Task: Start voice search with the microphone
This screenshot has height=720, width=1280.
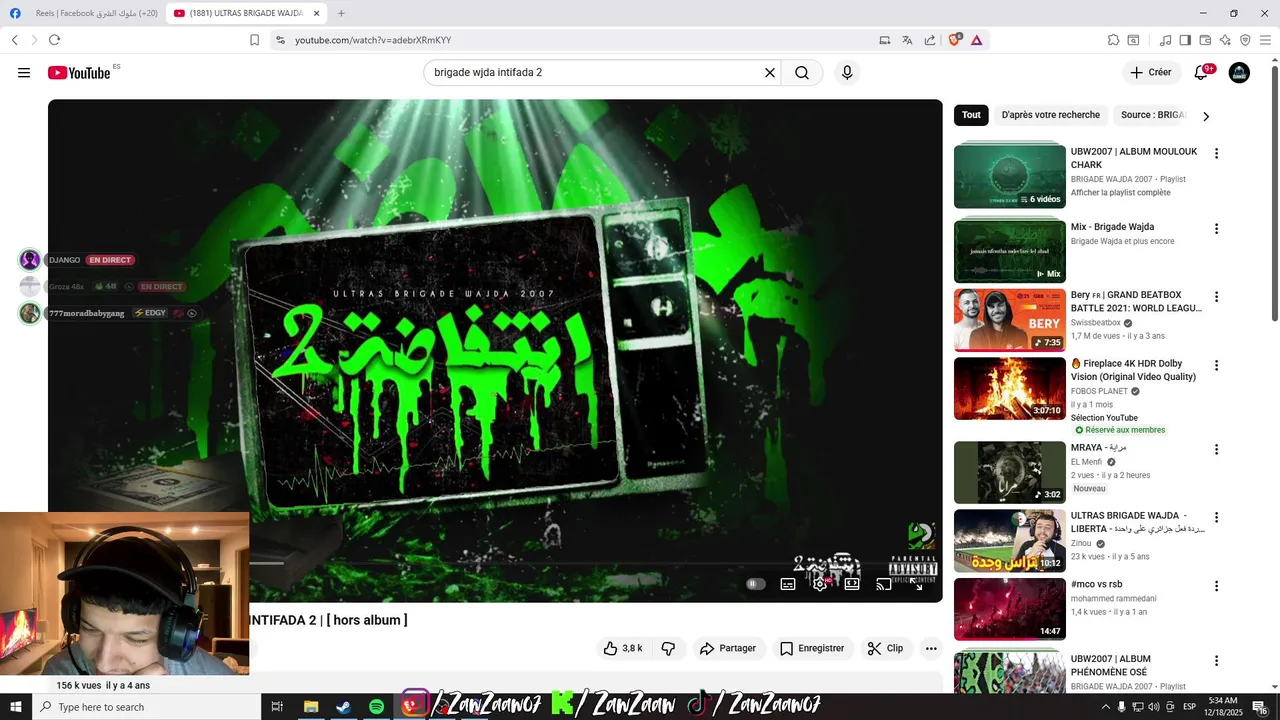Action: pos(847,73)
